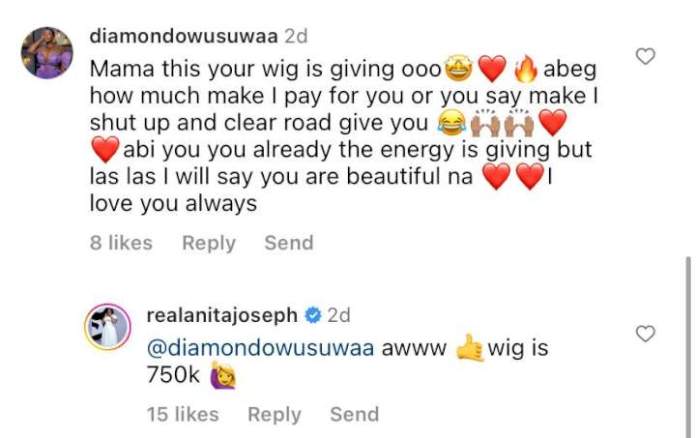Click the thumbs up emoji in reply
The width and height of the screenshot is (696, 438).
point(469,348)
